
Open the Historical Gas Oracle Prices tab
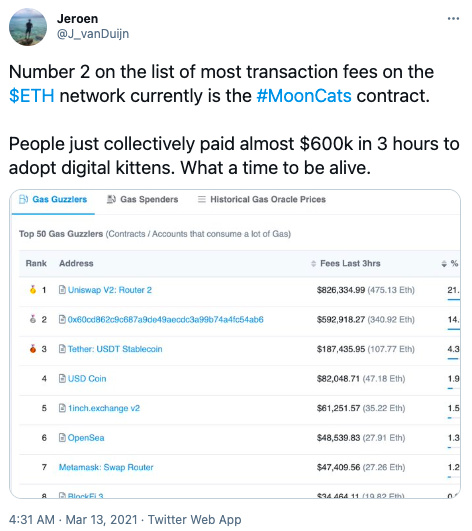pyautogui.click(x=261, y=199)
